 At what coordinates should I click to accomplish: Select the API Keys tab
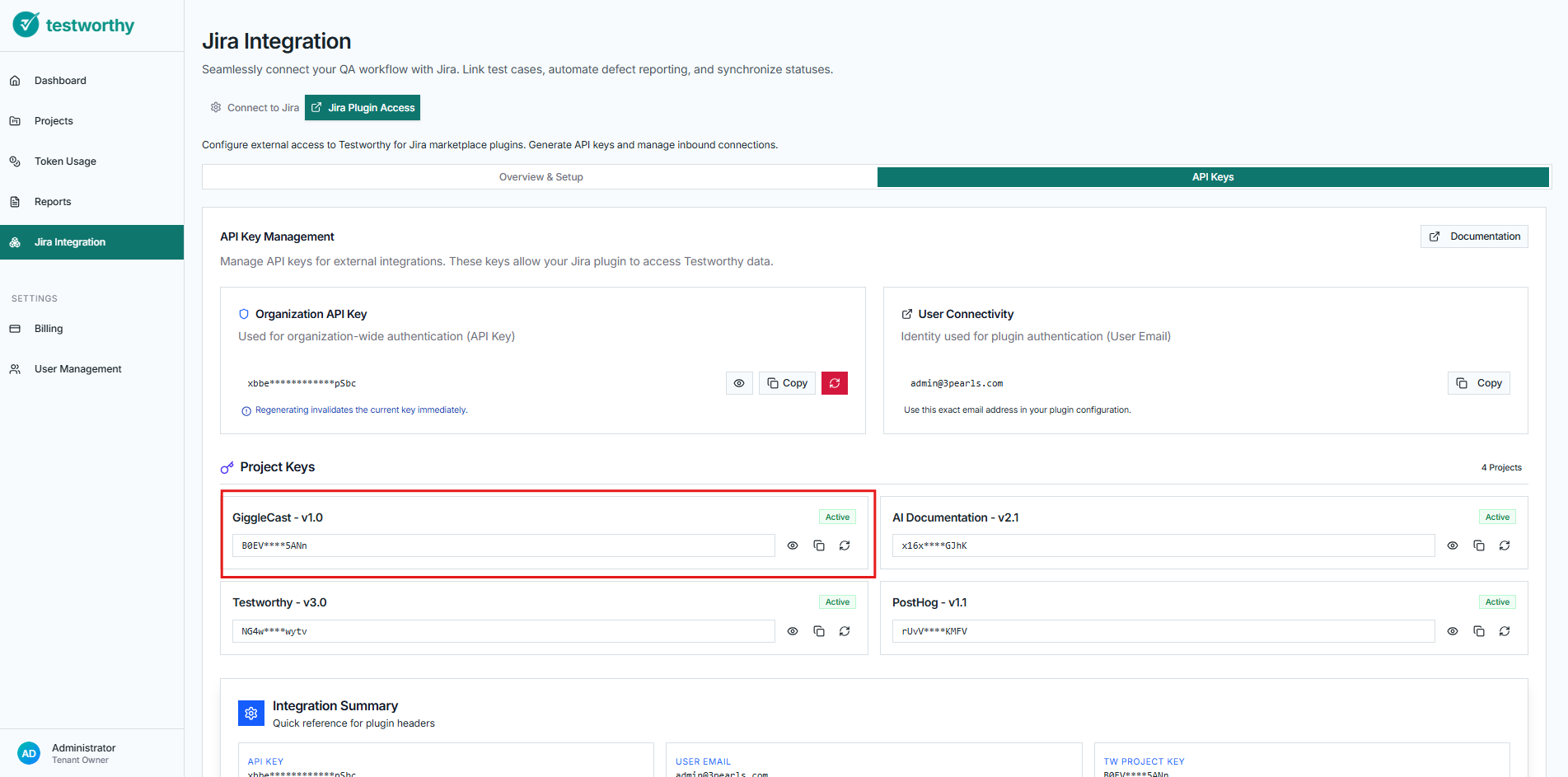pyautogui.click(x=1213, y=177)
